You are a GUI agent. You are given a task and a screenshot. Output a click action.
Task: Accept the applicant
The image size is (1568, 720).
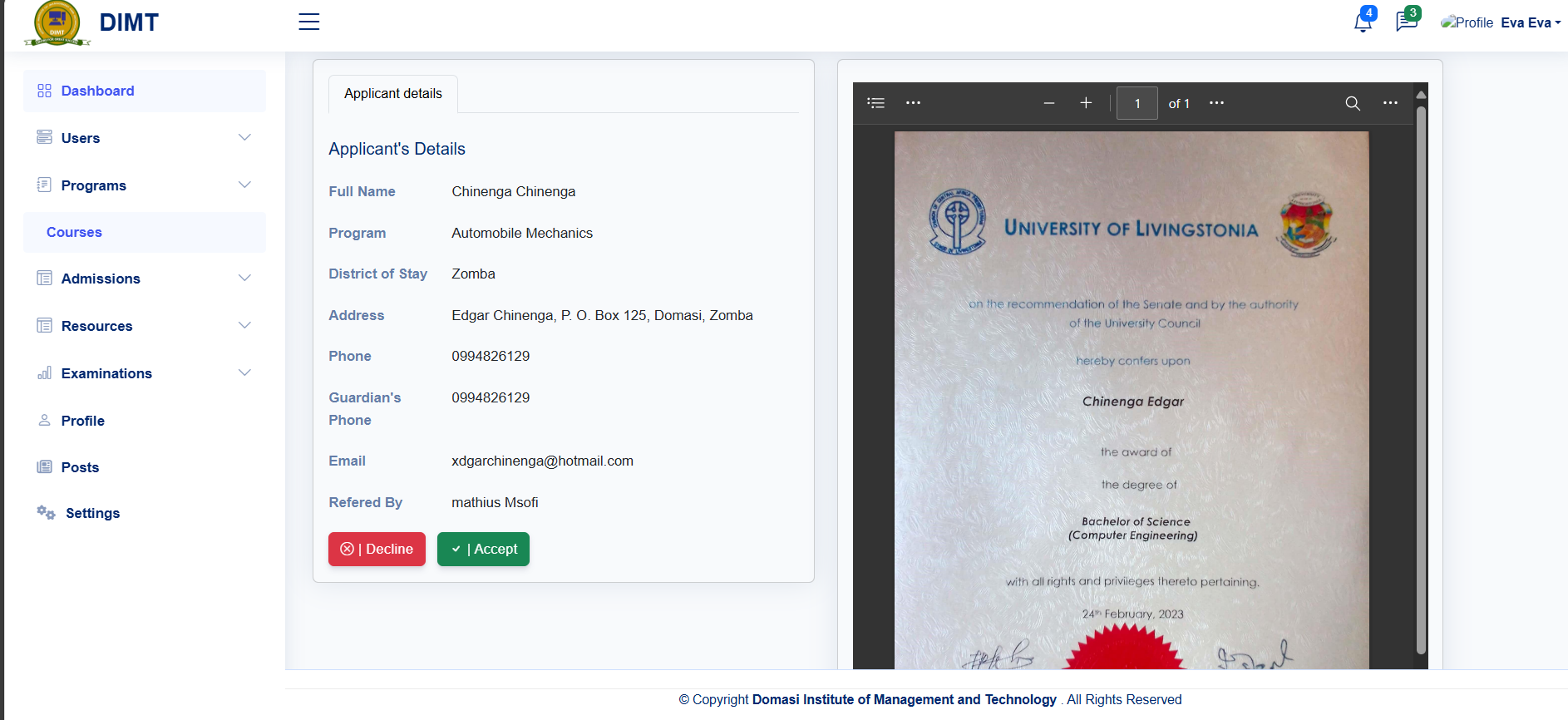click(483, 549)
